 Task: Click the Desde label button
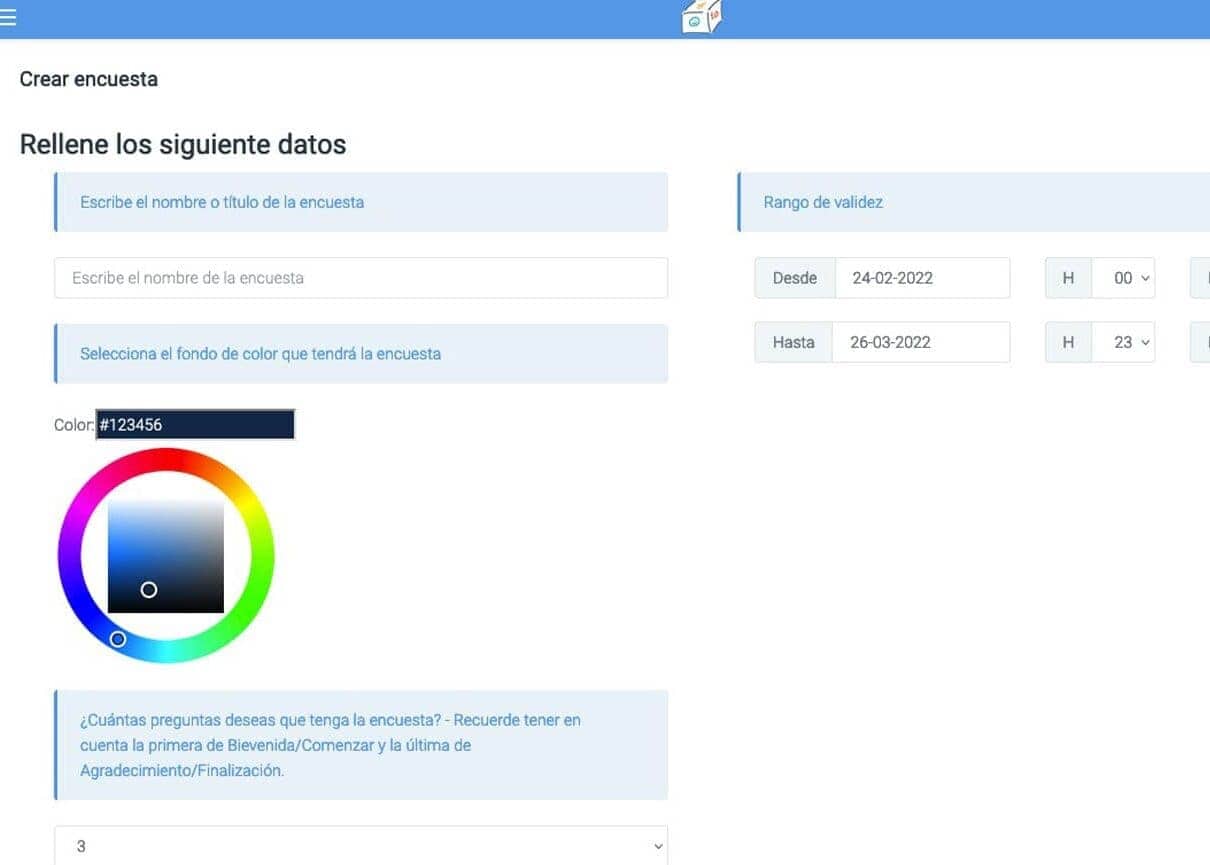point(794,278)
